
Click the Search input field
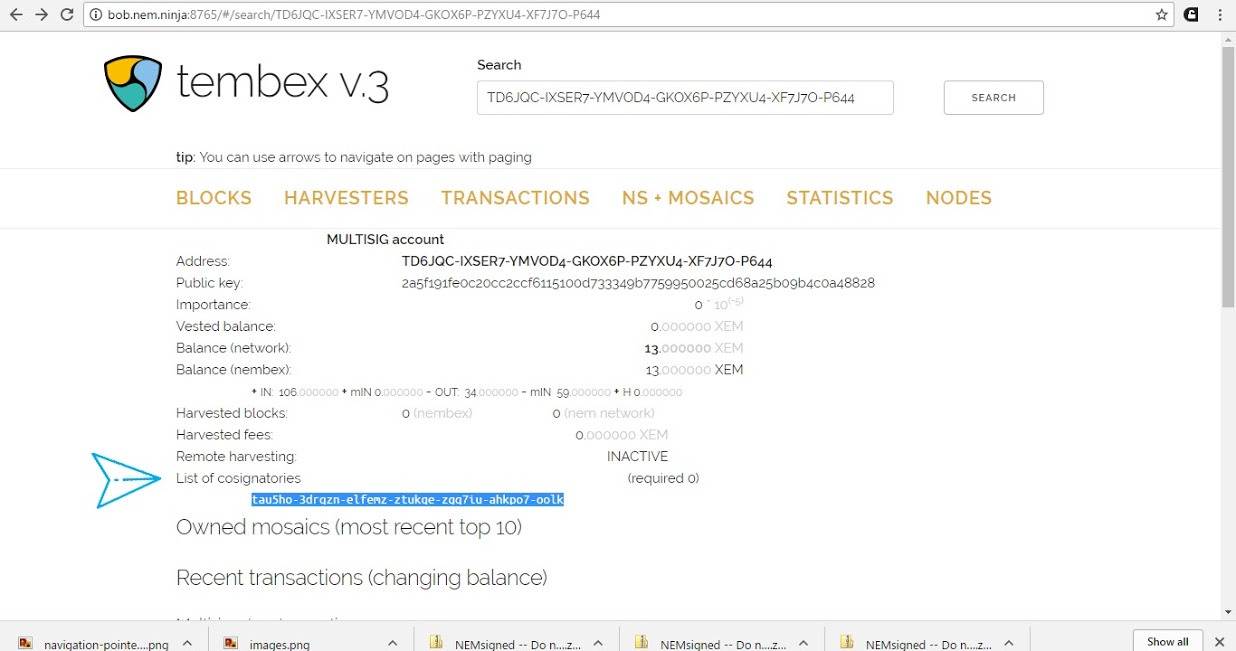coord(685,98)
